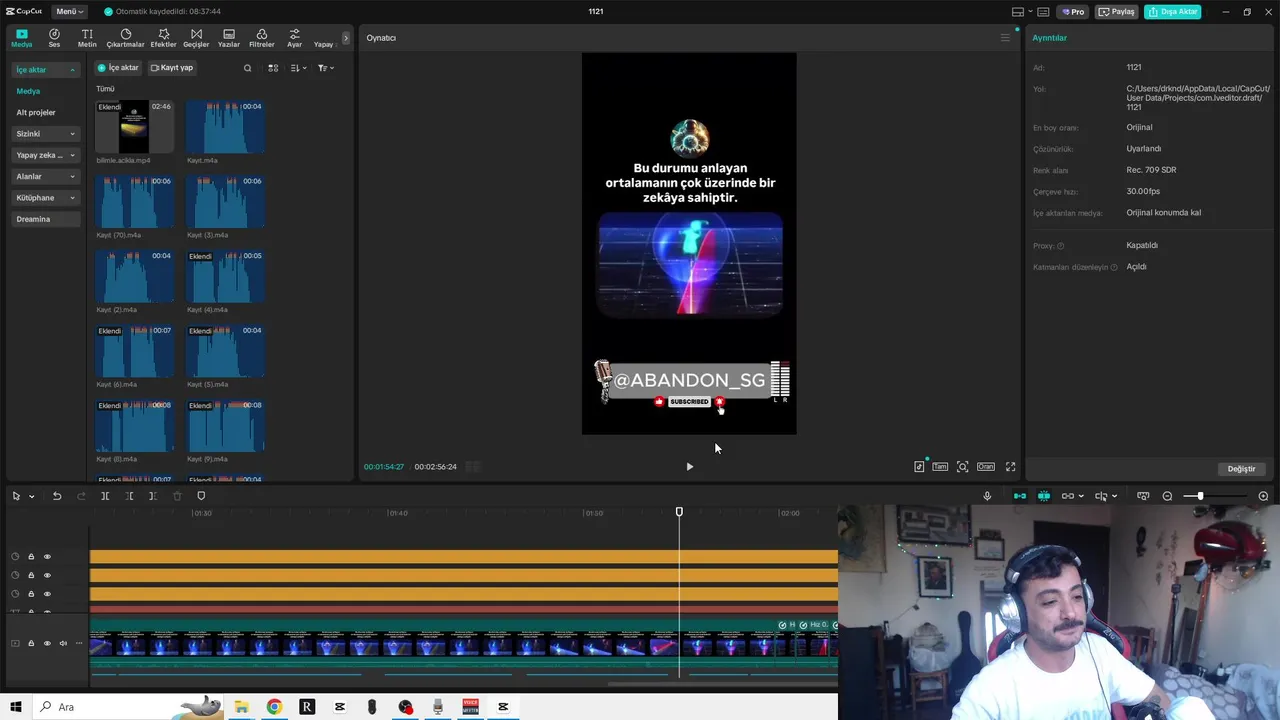
Task: Play the preview video
Action: pyautogui.click(x=689, y=467)
